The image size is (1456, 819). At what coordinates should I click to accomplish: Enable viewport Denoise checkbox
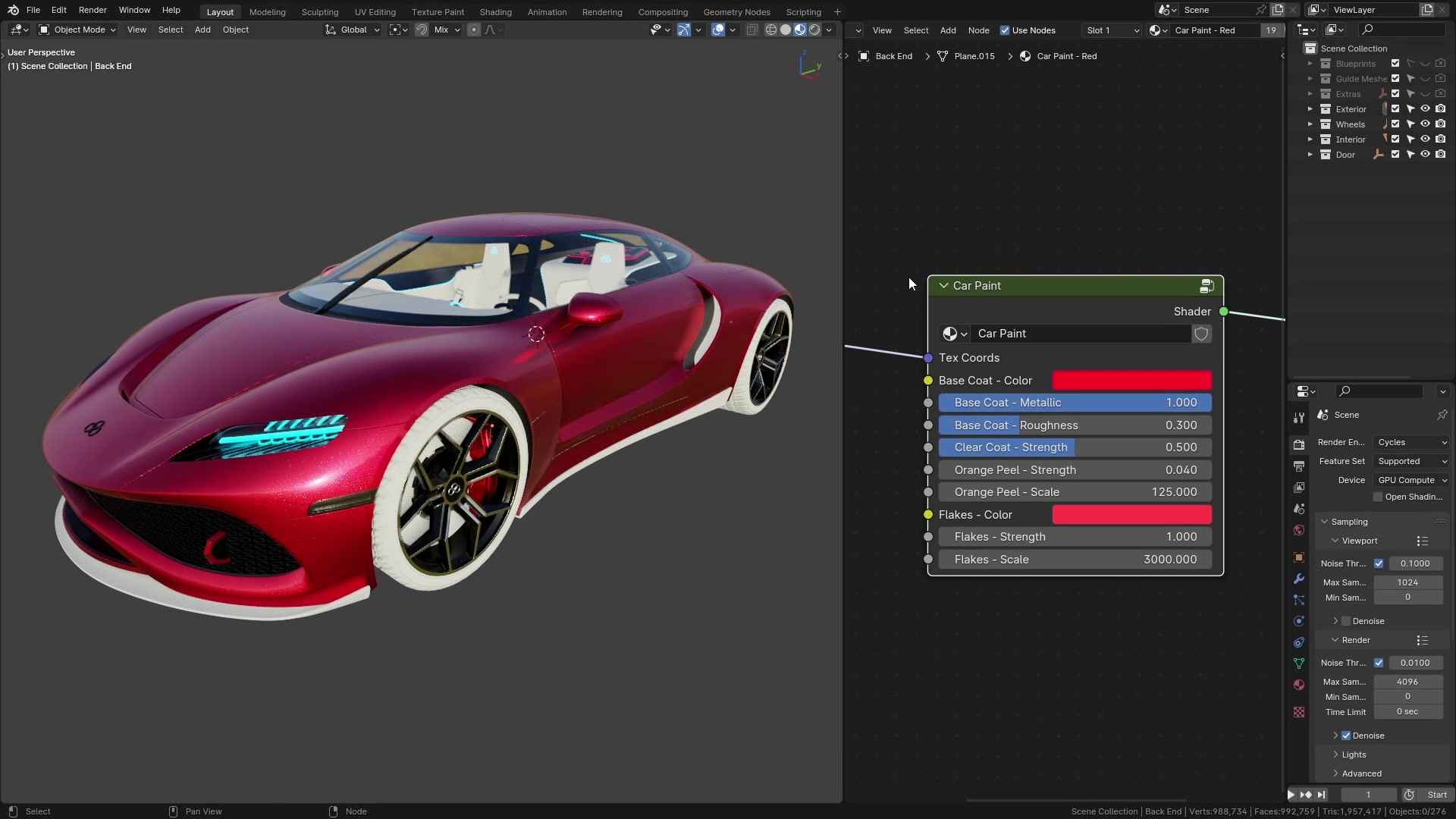[1346, 621]
